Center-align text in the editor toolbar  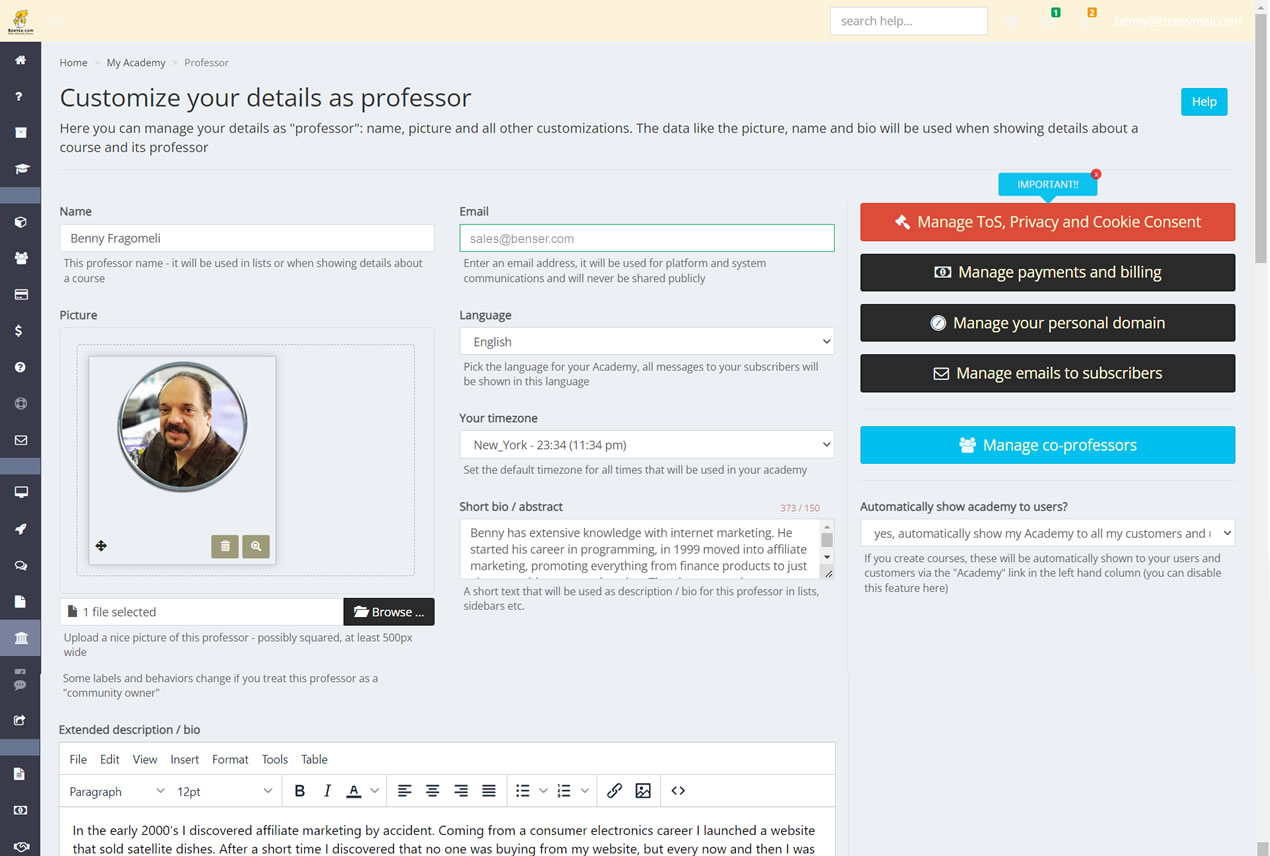432,791
